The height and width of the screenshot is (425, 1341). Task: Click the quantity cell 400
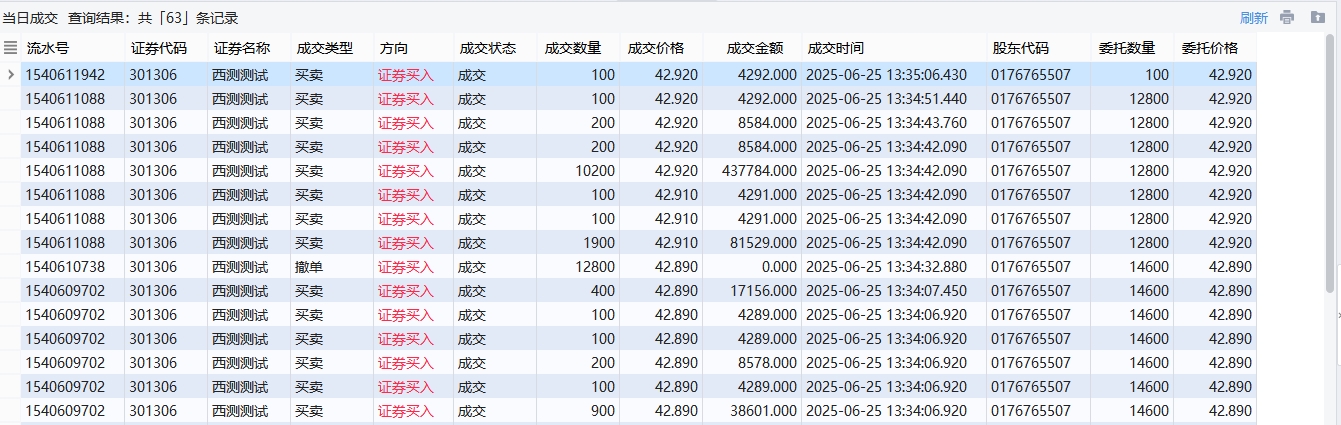pyautogui.click(x=603, y=291)
